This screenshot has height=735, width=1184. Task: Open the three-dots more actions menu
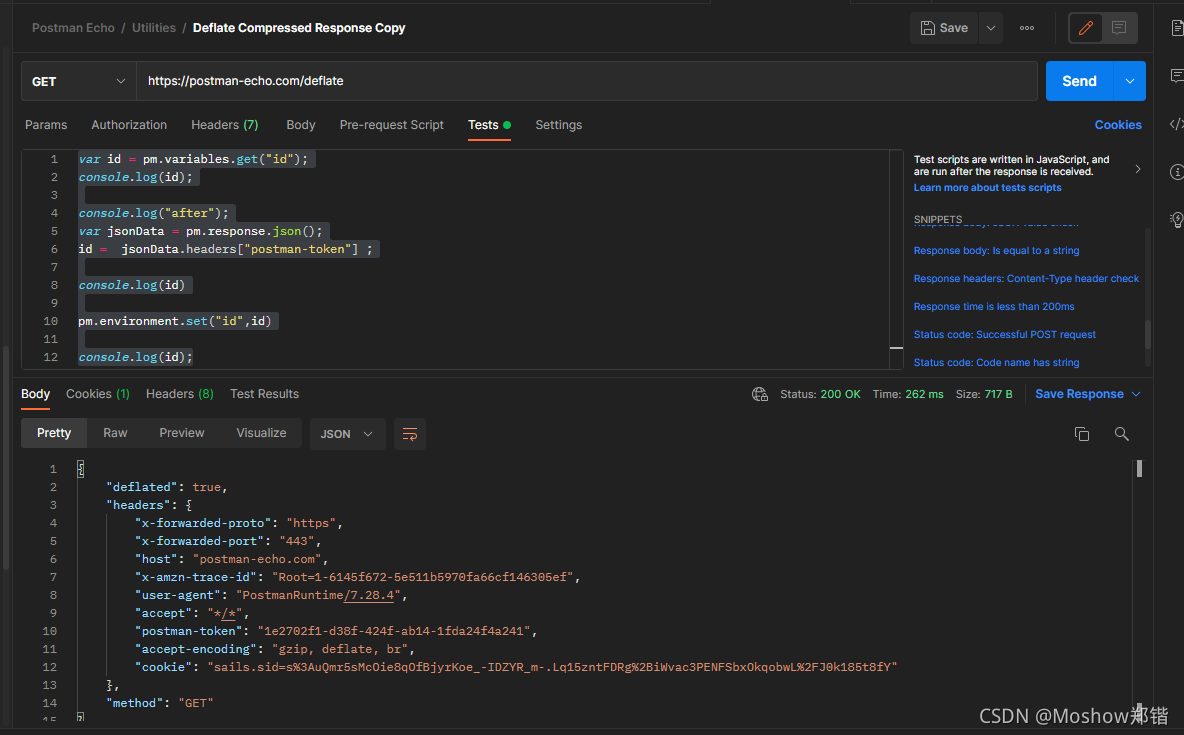tap(1027, 28)
